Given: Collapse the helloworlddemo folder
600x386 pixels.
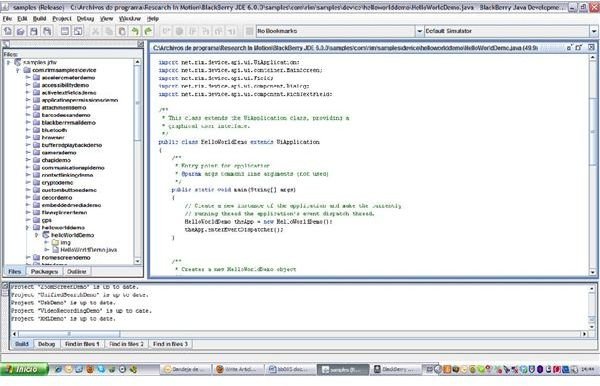Looking at the screenshot, I should click(x=28, y=228).
